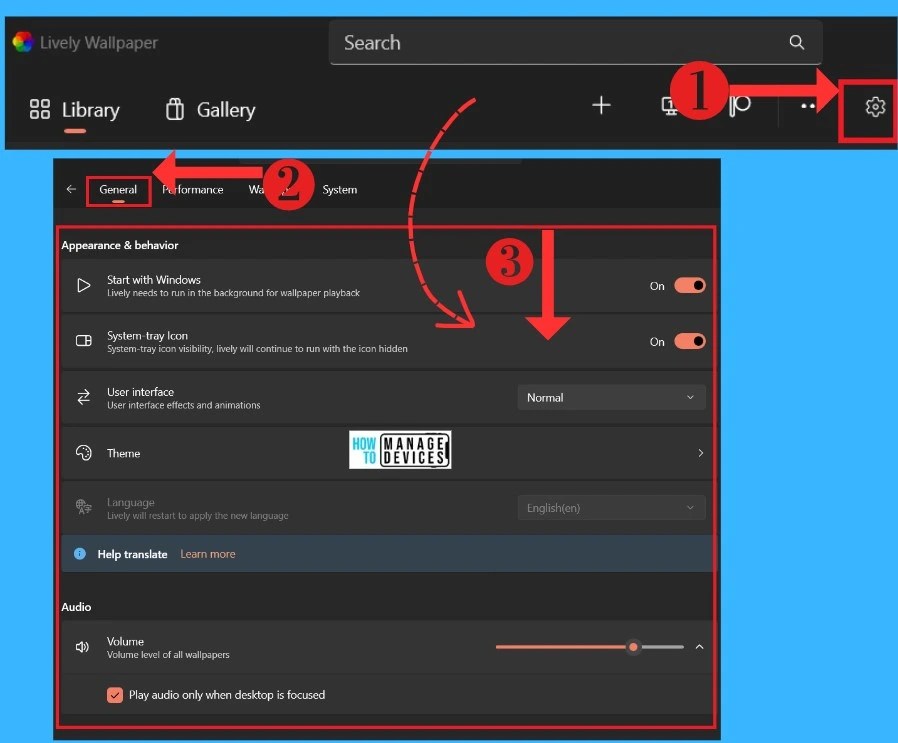
Task: Click the Lively Wallpaper logo icon
Action: pyautogui.click(x=23, y=42)
